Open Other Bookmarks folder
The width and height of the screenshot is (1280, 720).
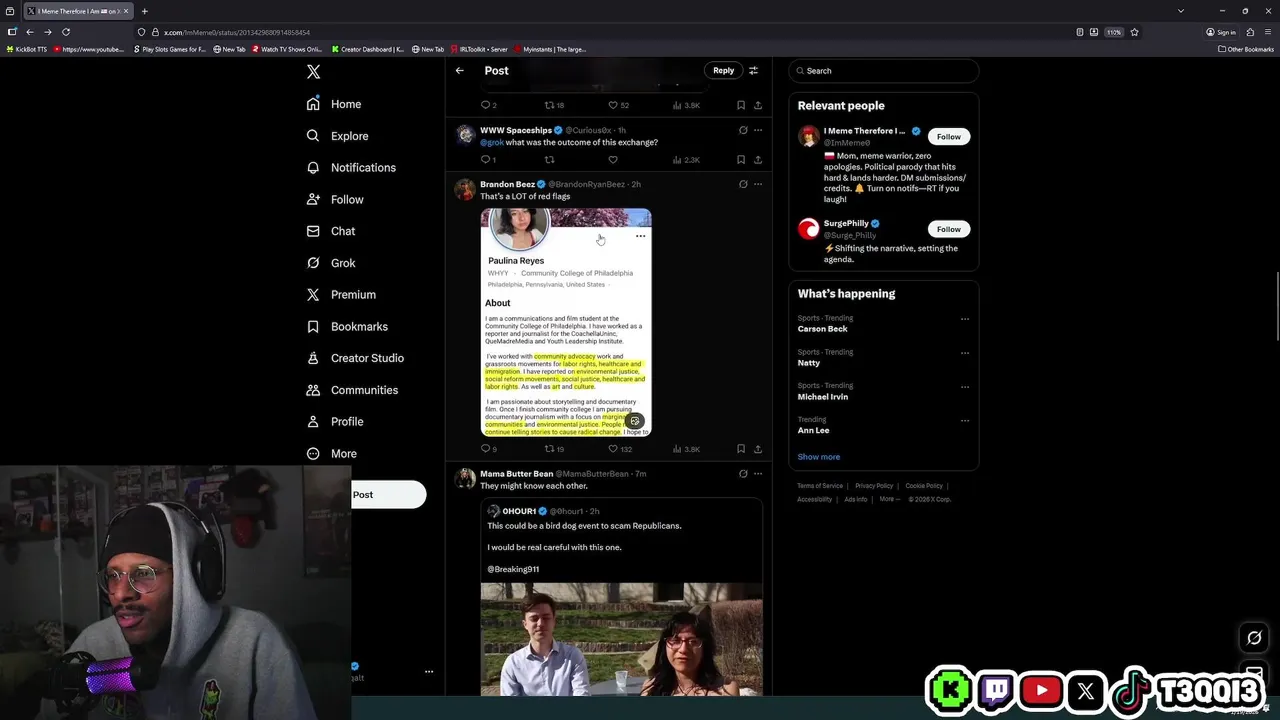tap(1245, 49)
